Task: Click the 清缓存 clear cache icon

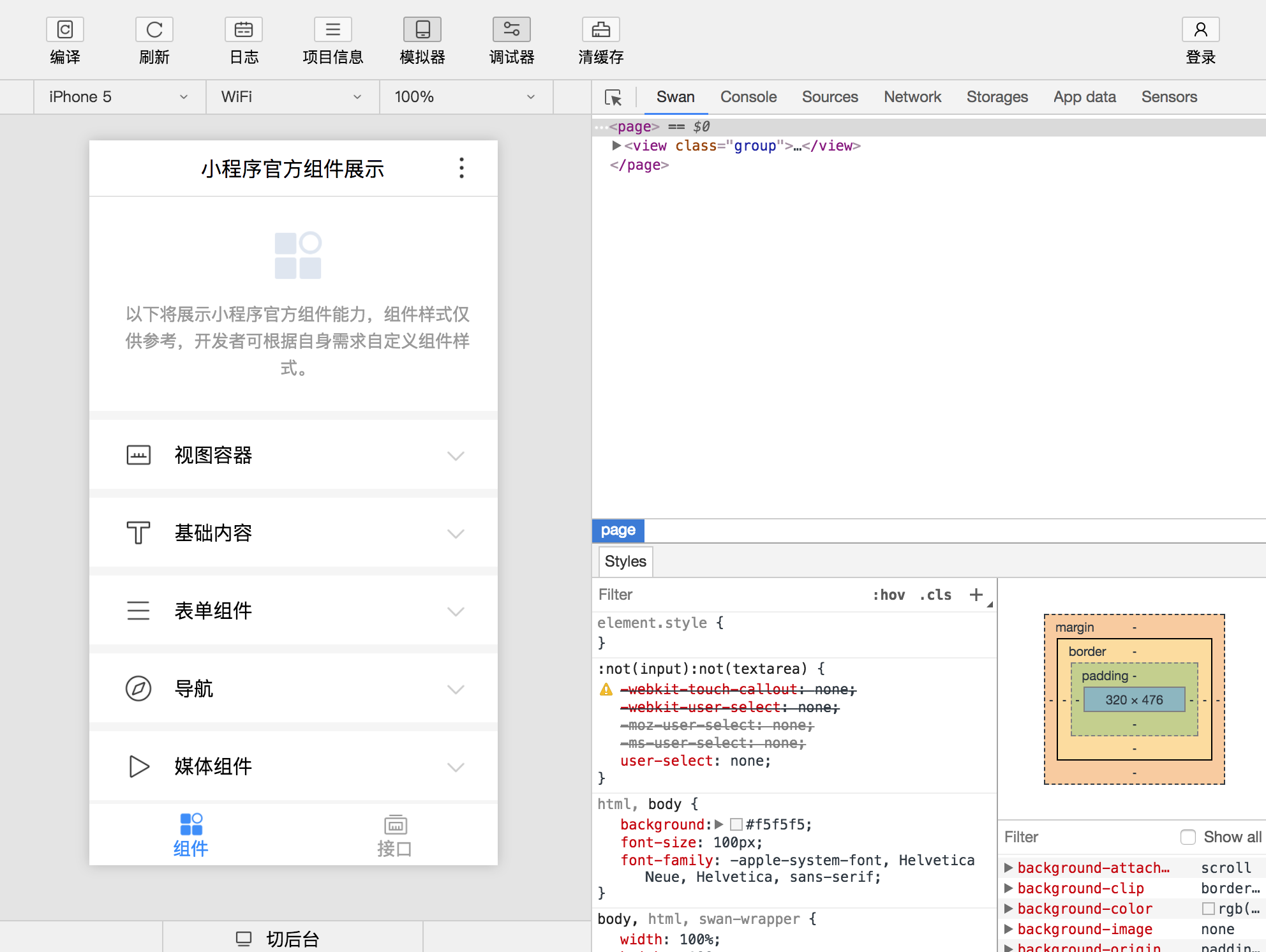Action: click(x=601, y=29)
